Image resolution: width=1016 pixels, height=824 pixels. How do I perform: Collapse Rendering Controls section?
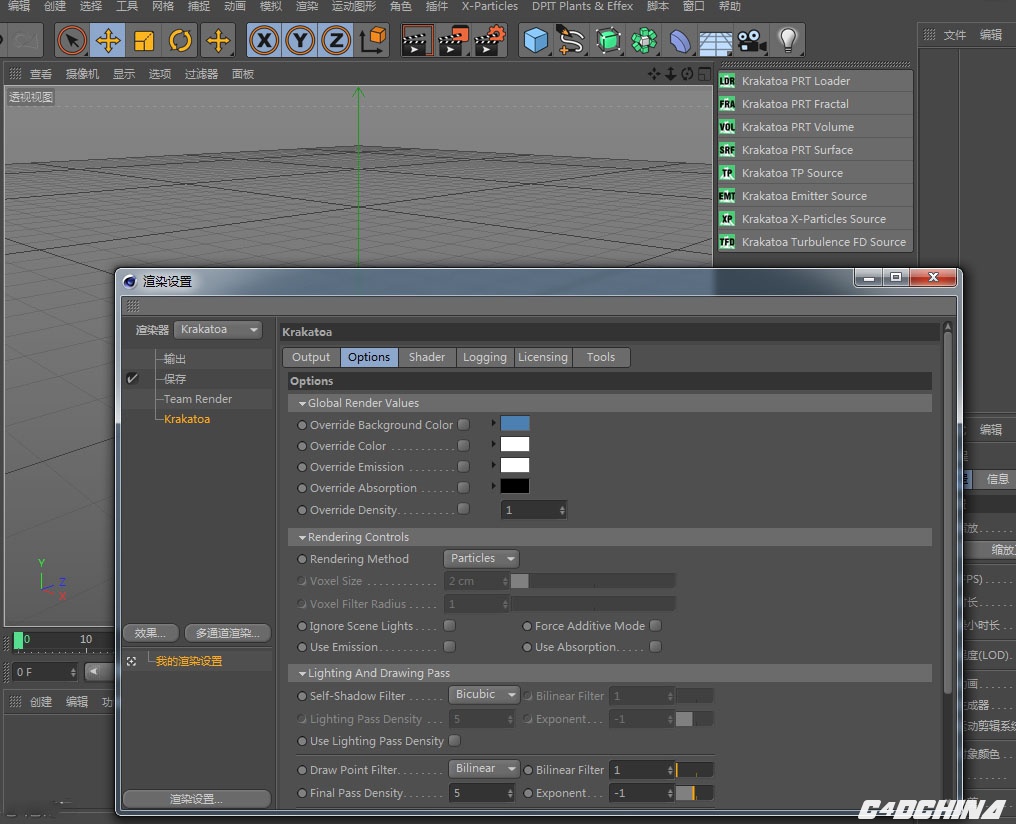302,537
